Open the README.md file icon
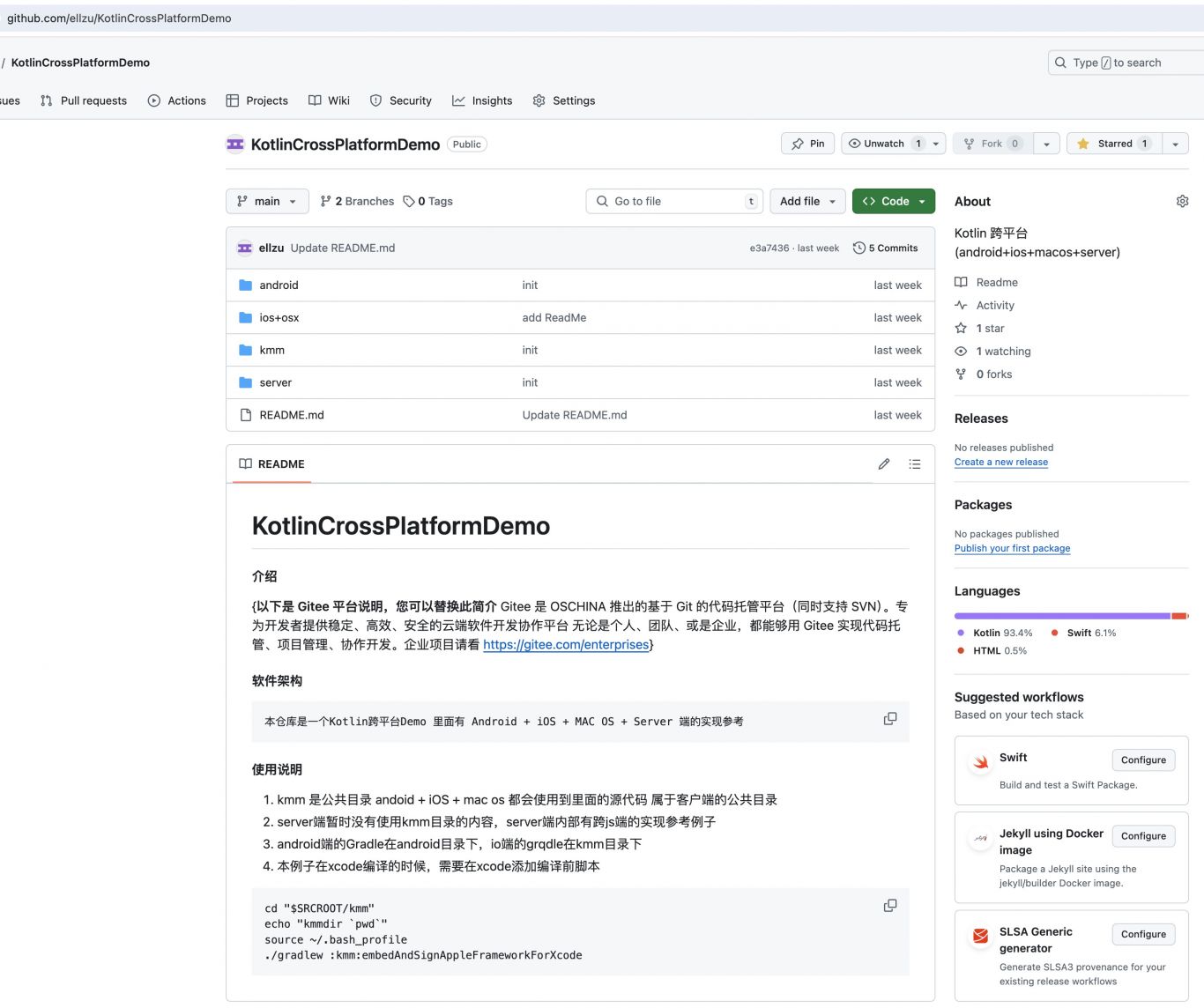The image size is (1204, 1008). tap(246, 415)
